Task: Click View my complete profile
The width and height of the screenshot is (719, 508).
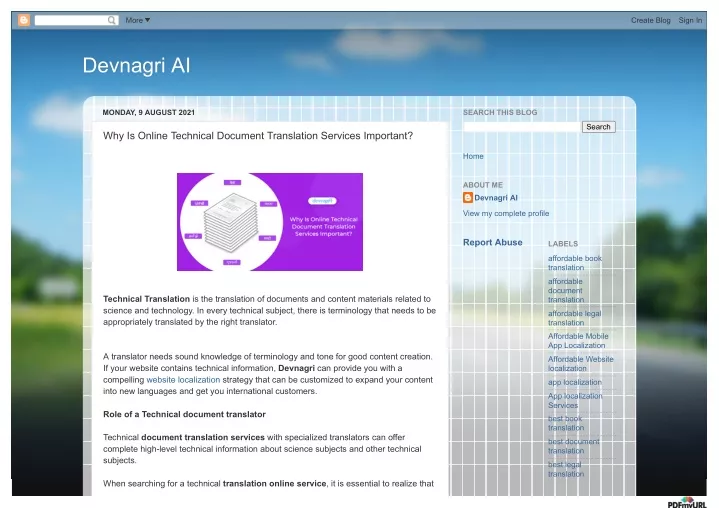Action: 506,213
